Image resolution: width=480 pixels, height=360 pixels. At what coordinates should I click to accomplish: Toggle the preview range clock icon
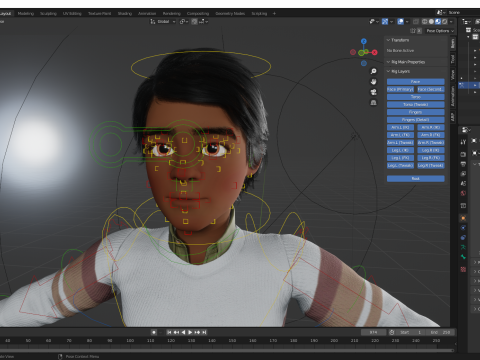click(x=392, y=332)
